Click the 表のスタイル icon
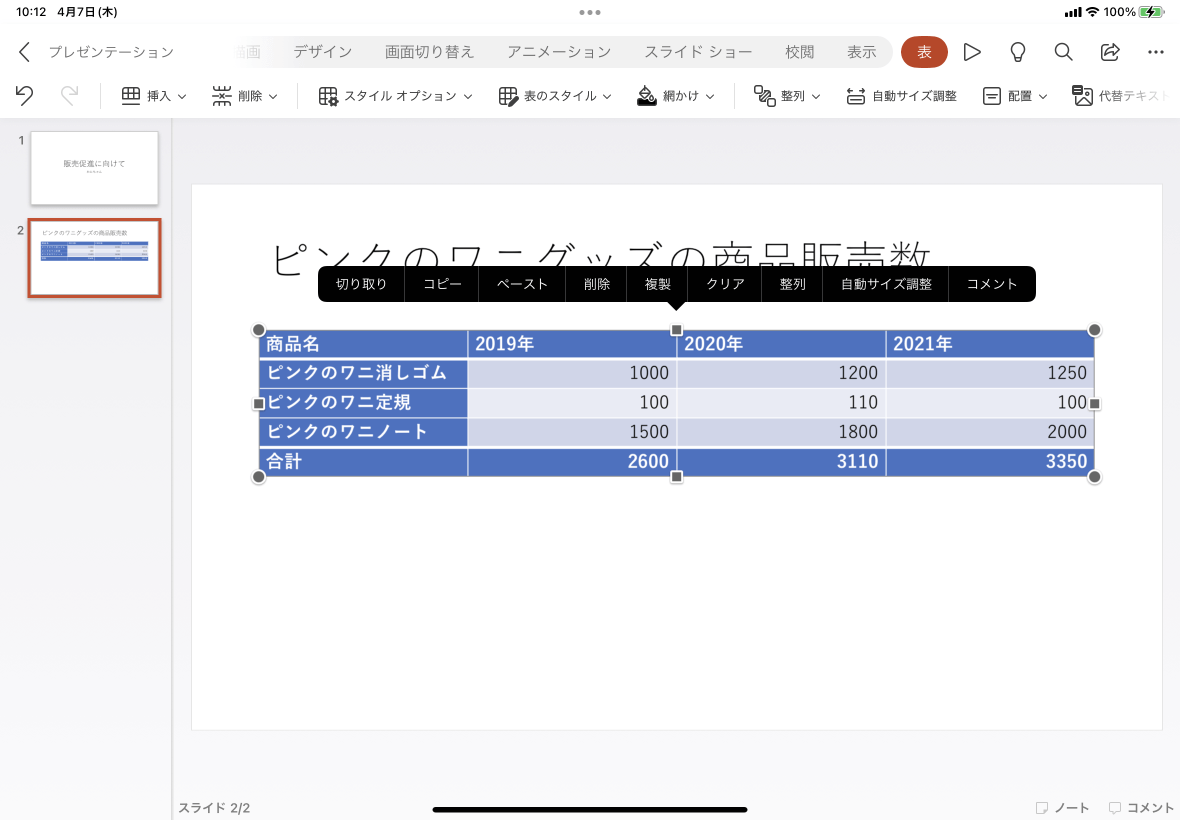Screen dimensions: 1180x820 (508, 96)
